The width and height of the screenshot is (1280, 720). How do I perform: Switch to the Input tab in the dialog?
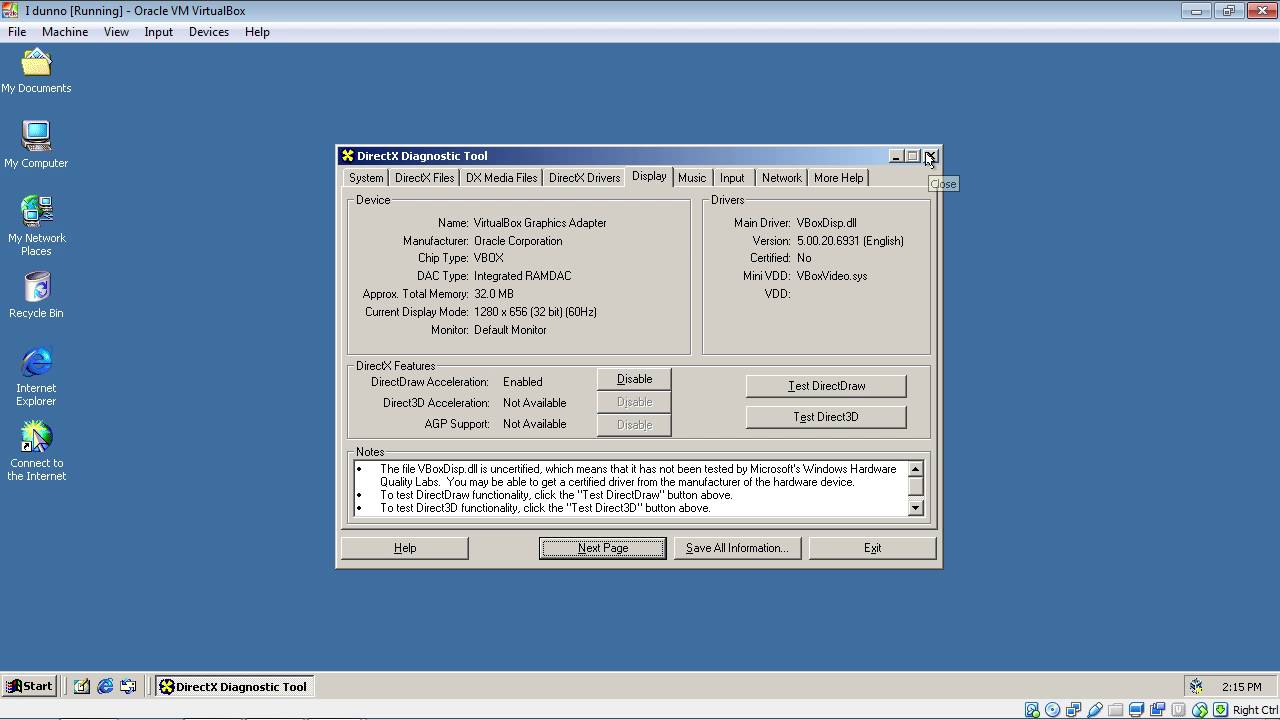tap(732, 178)
